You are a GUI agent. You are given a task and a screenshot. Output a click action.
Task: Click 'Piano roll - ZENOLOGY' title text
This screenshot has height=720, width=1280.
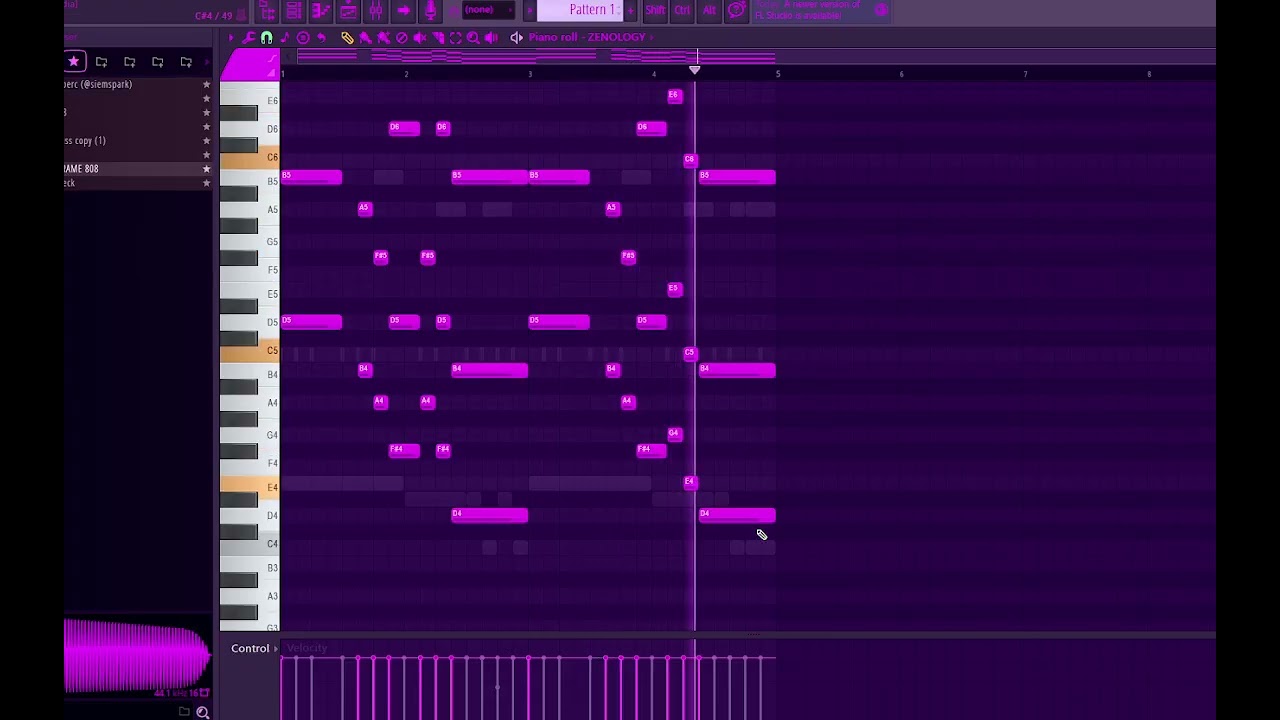tap(587, 37)
